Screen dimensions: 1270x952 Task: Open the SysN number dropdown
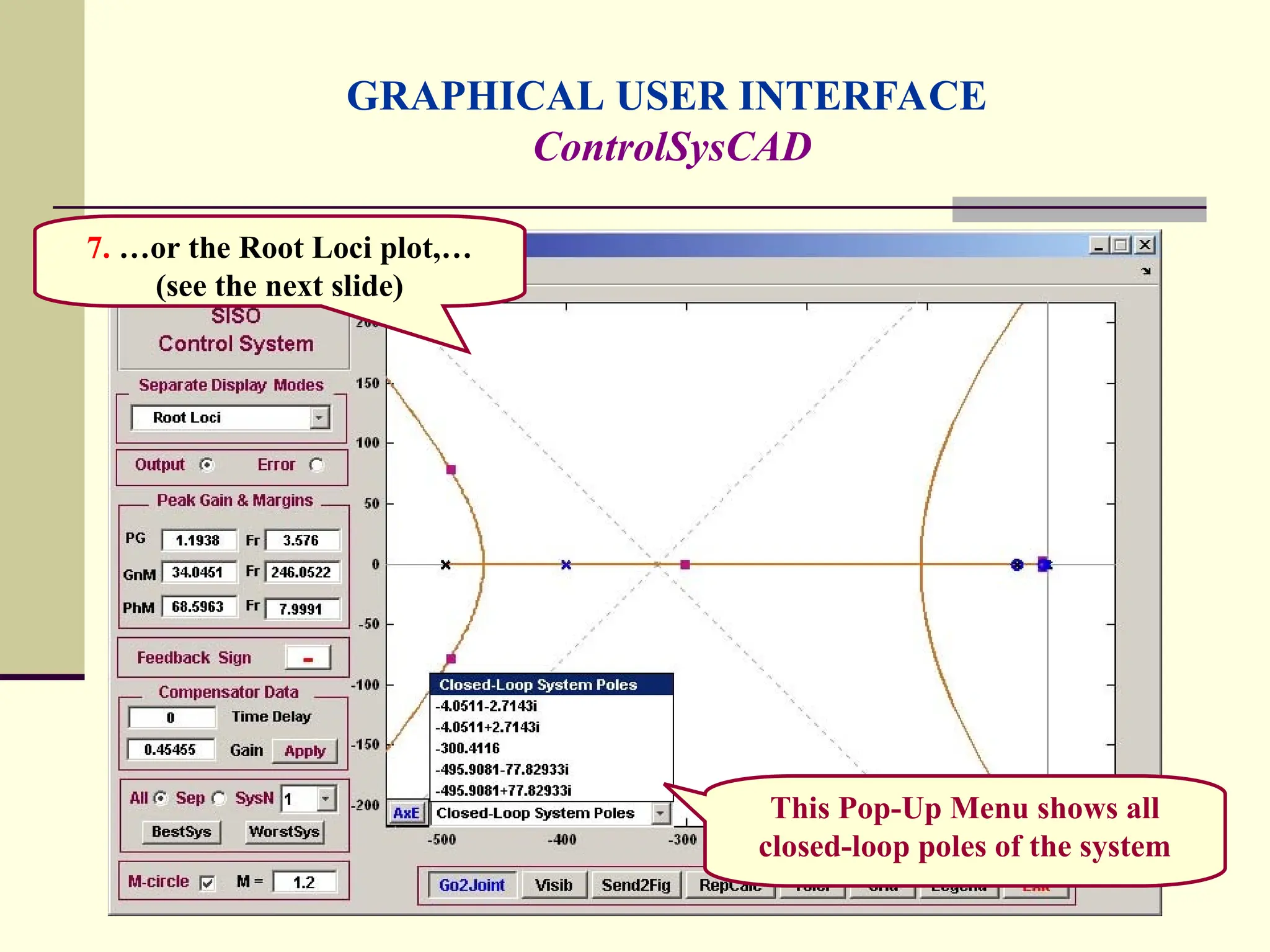point(326,799)
